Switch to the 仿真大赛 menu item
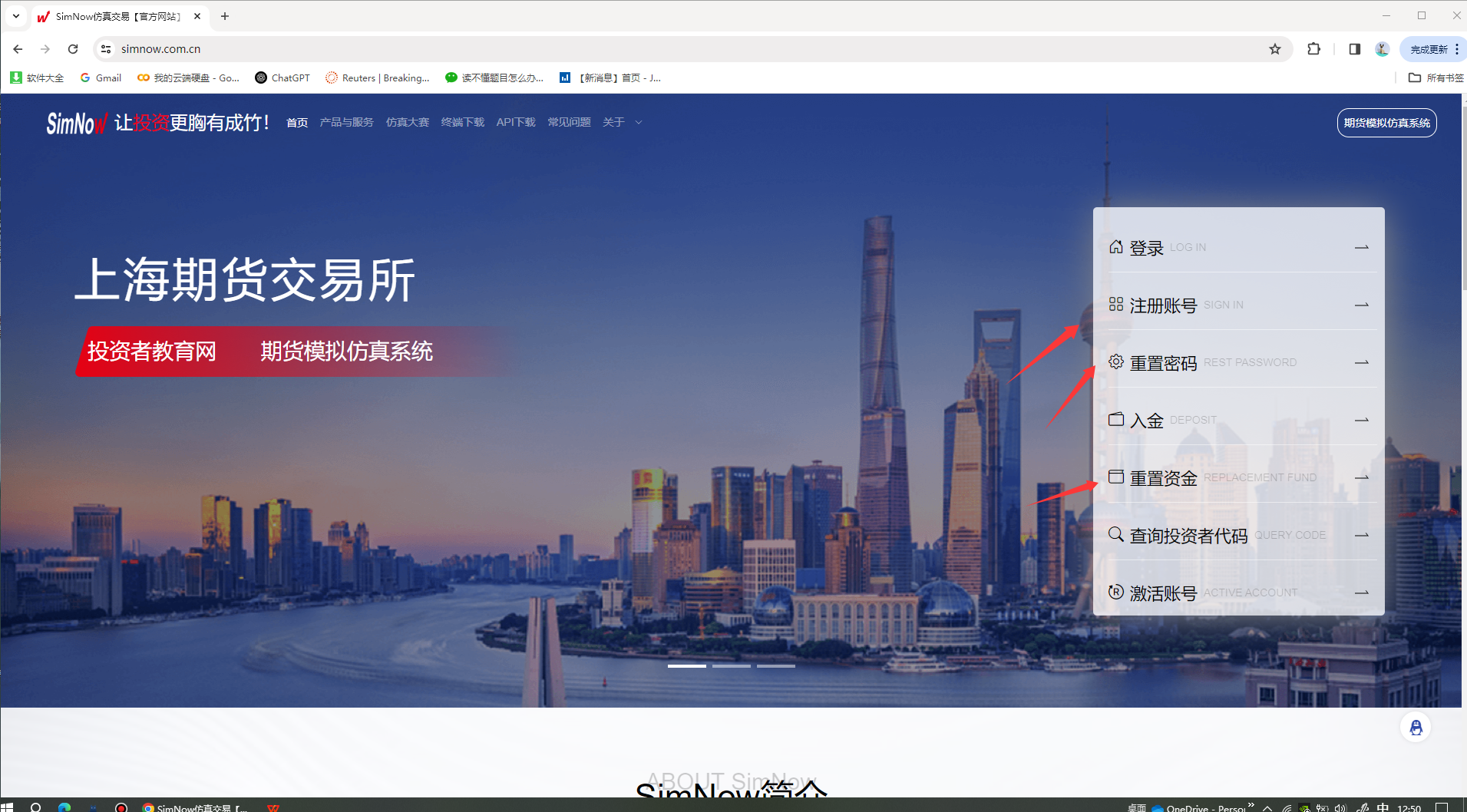 point(407,122)
